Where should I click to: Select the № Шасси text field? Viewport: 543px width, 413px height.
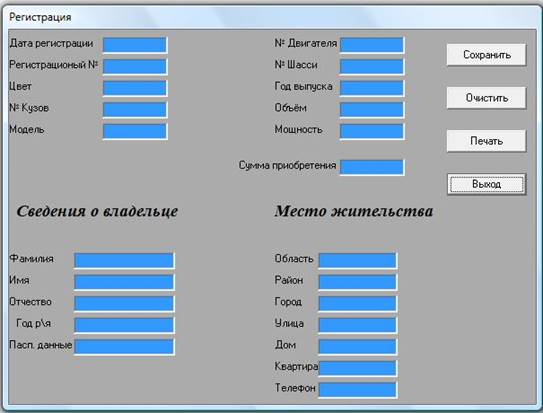pyautogui.click(x=372, y=66)
